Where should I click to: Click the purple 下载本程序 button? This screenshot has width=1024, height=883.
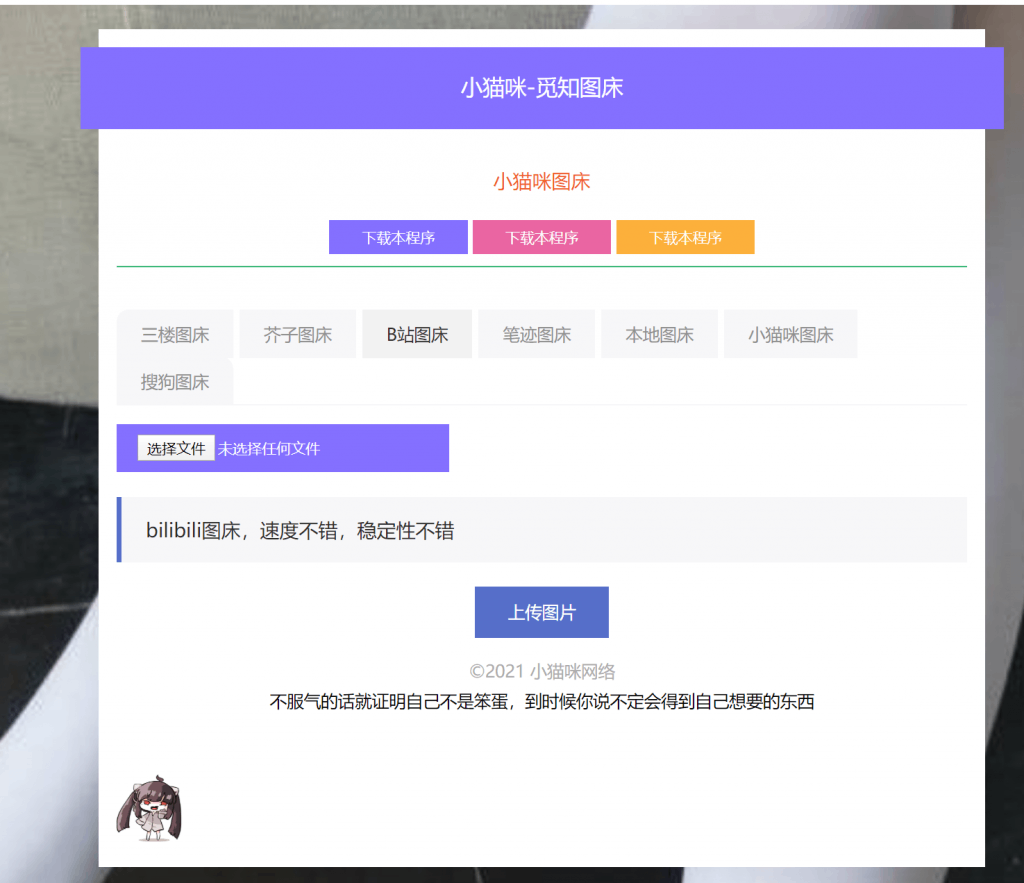point(398,237)
